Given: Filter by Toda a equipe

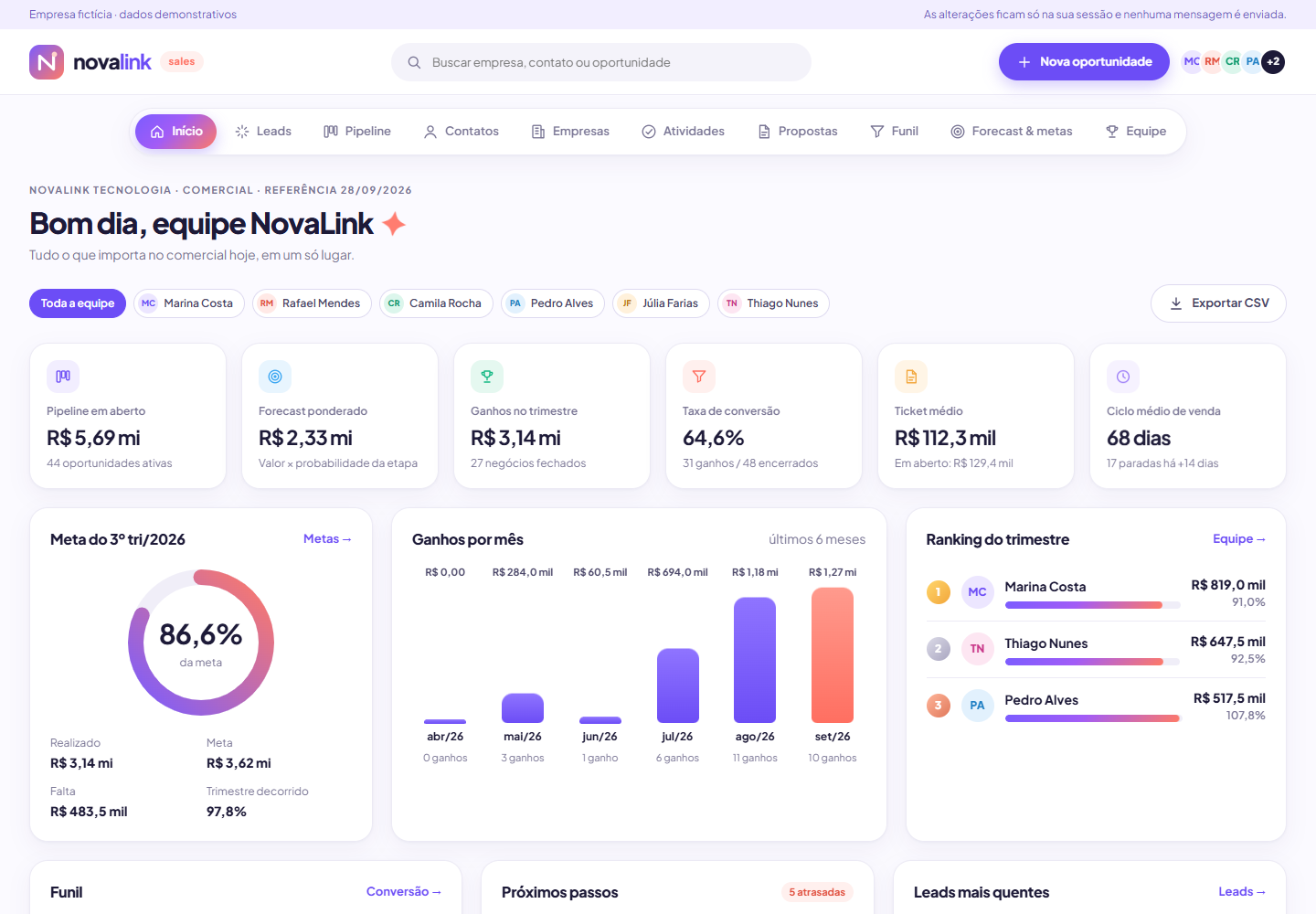Looking at the screenshot, I should 78,303.
